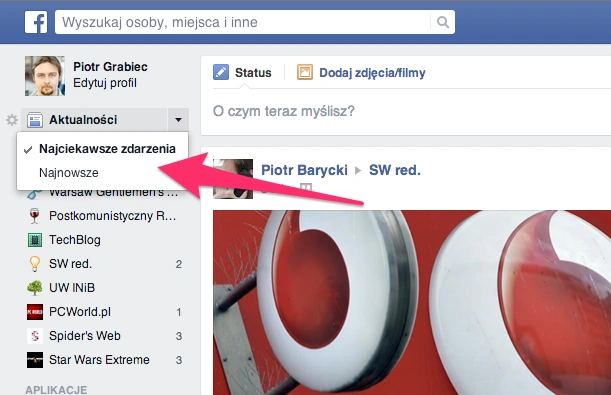Open Piotr Barycki avatar thumbnail

click(x=233, y=179)
